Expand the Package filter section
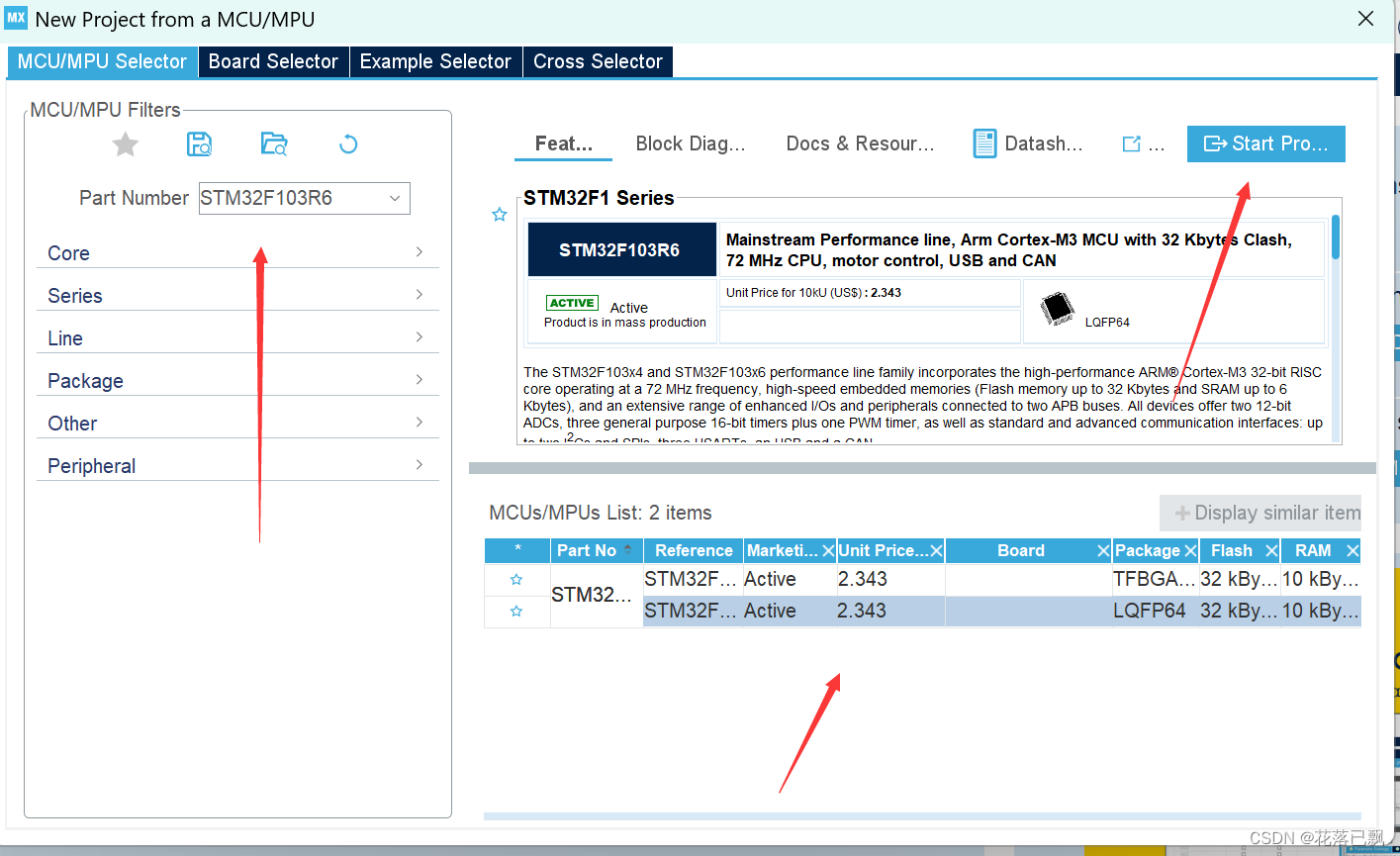The height and width of the screenshot is (856, 1400). point(237,380)
